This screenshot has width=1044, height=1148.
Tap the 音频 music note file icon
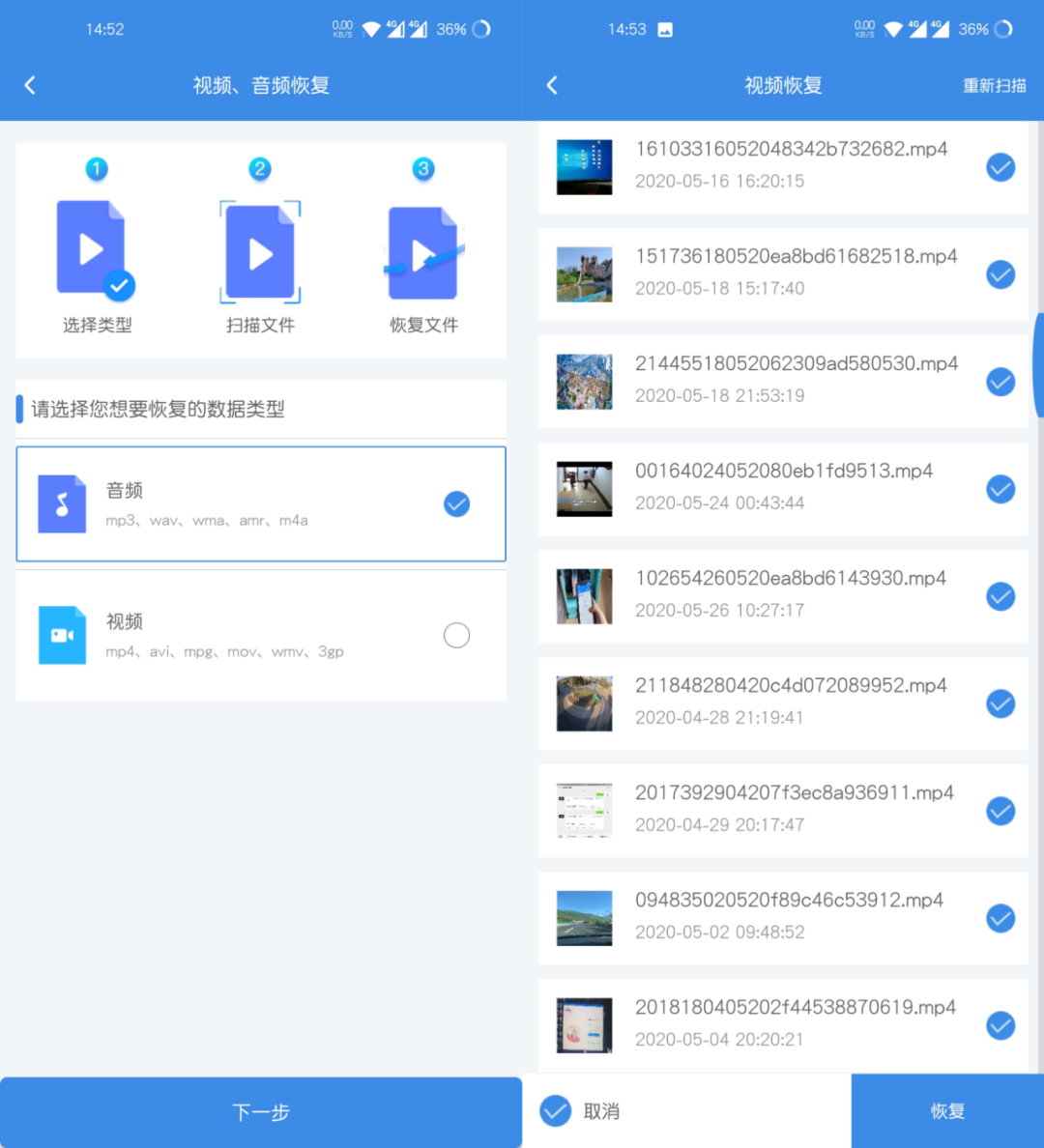pyautogui.click(x=62, y=503)
